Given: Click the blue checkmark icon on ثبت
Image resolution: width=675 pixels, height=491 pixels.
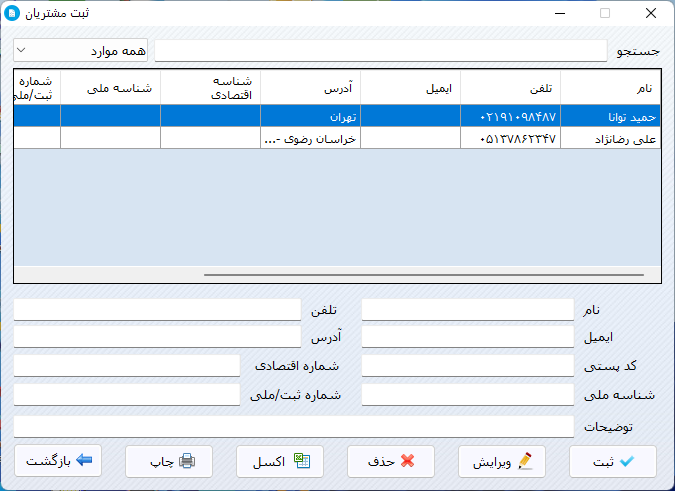Looking at the screenshot, I should [627, 461].
